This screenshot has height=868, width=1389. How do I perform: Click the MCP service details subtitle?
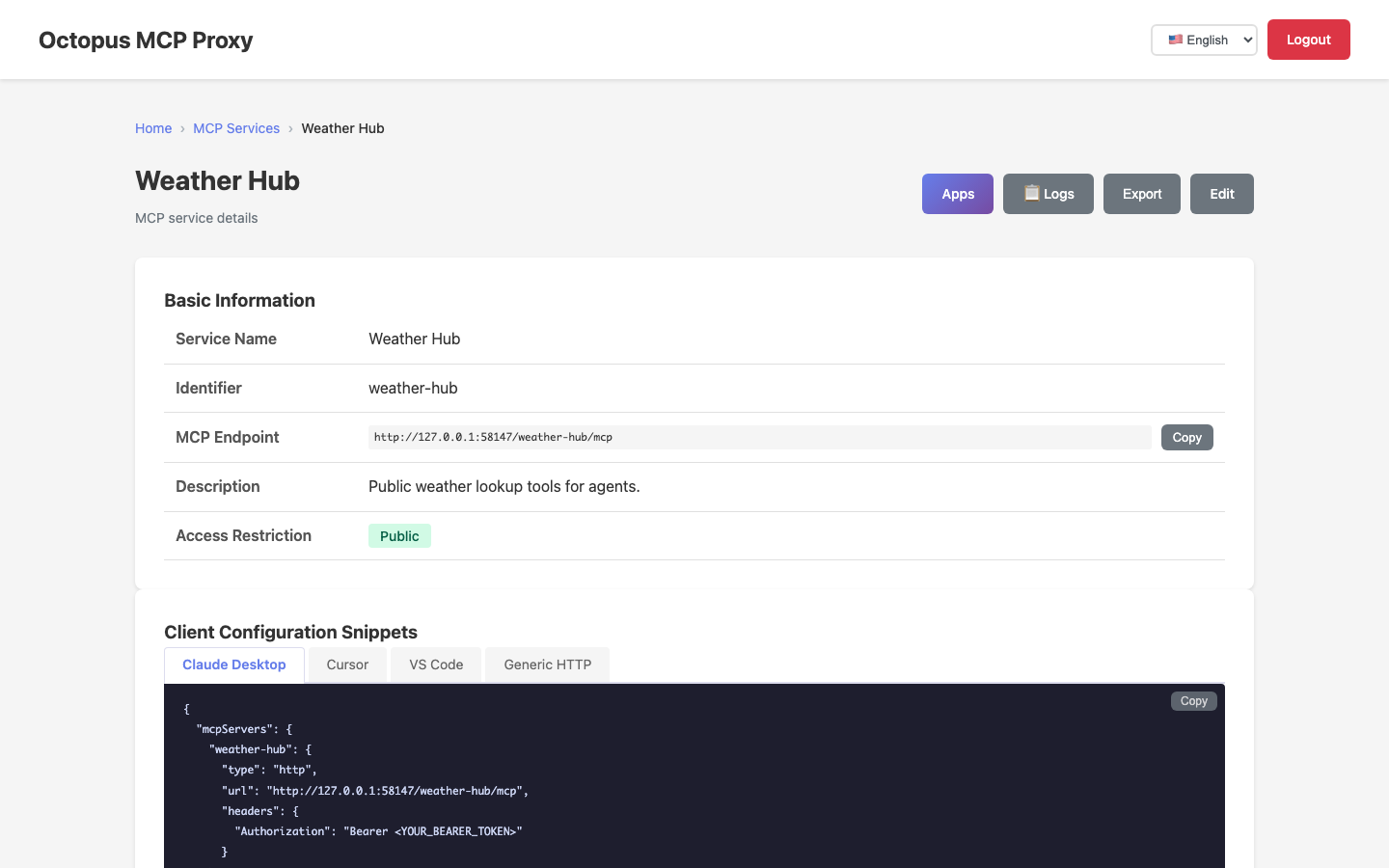click(x=197, y=218)
